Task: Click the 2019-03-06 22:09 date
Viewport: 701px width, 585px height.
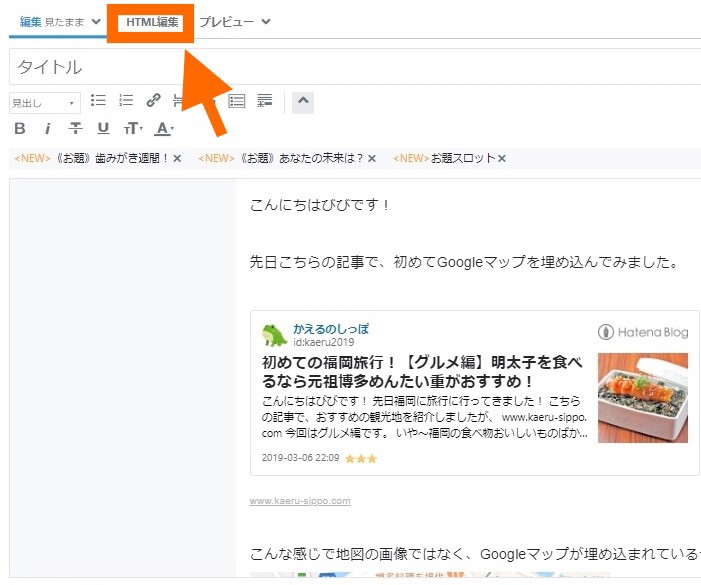Action: pos(300,458)
